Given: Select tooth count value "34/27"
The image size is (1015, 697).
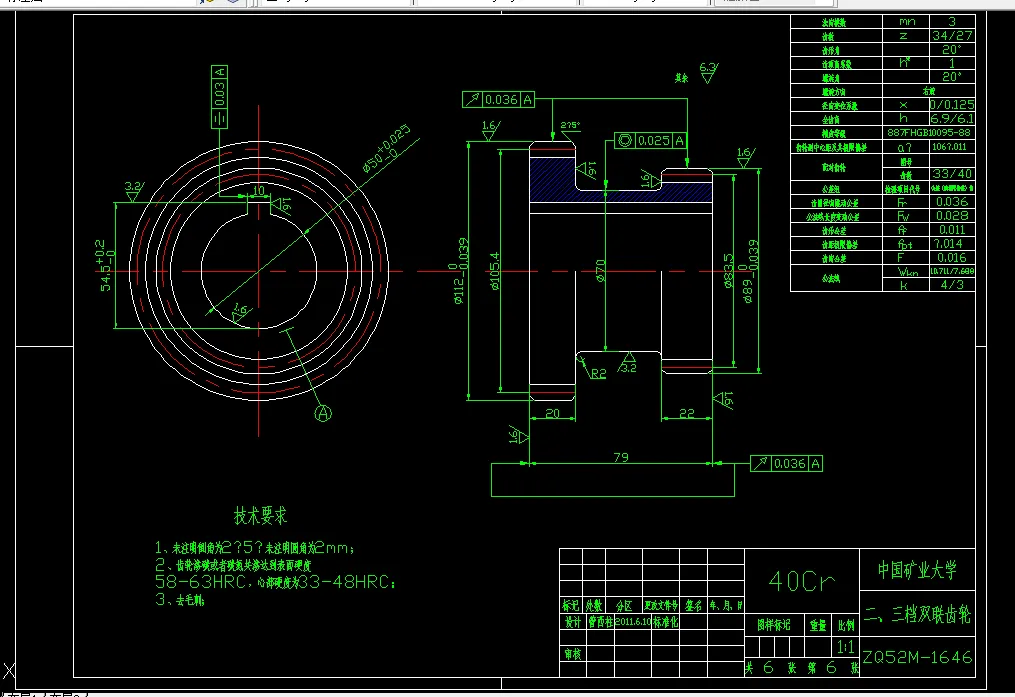Looking at the screenshot, I should 952,36.
